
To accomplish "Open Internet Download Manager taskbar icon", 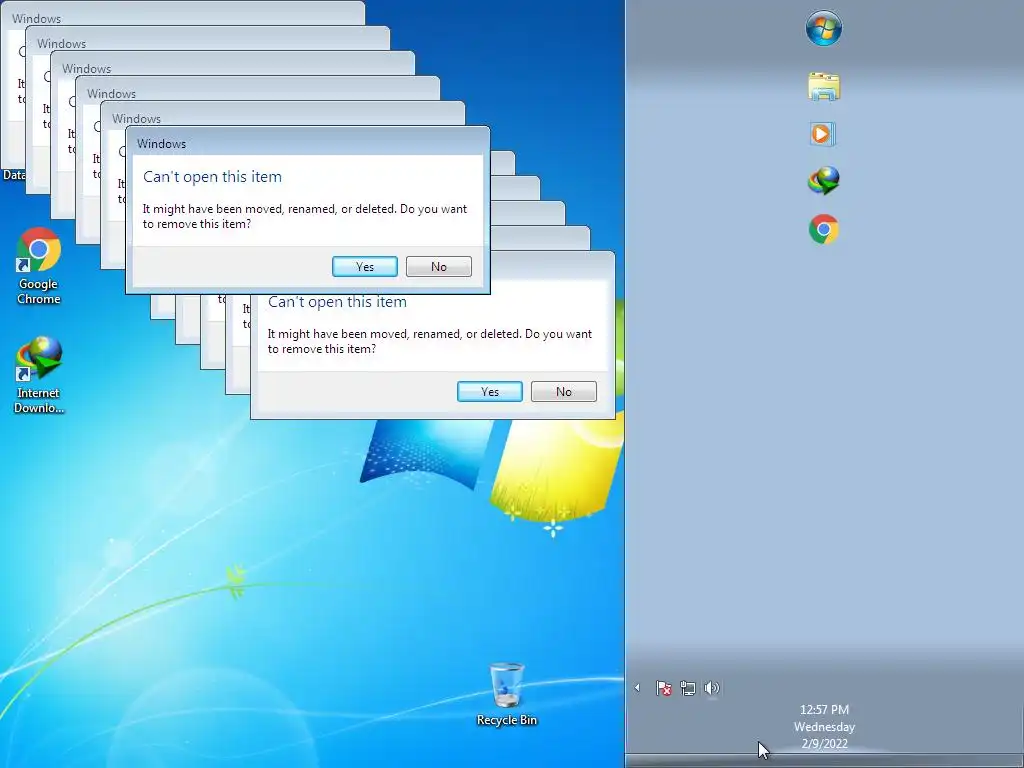I will (x=824, y=181).
